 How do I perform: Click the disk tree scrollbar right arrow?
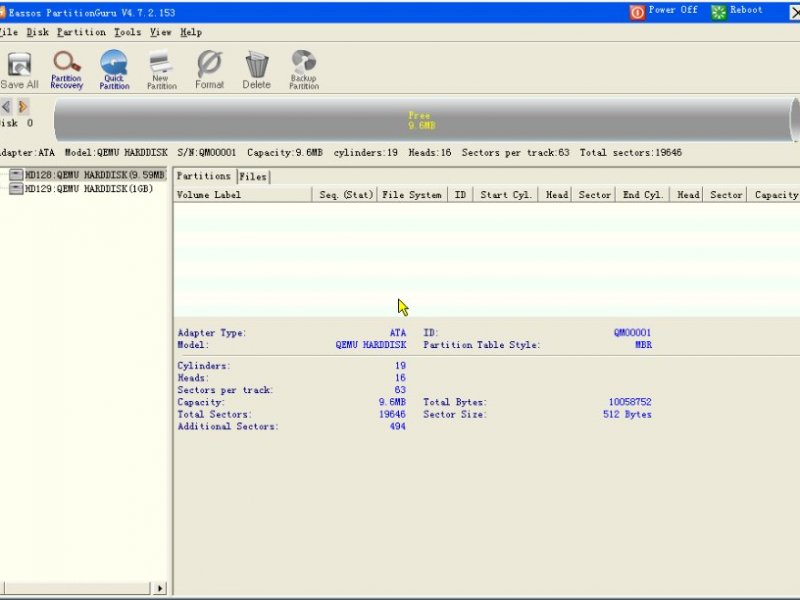160,588
